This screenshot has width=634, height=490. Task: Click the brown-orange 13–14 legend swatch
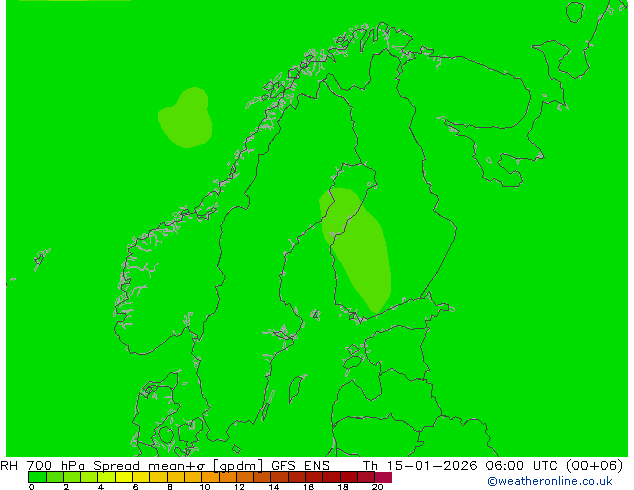(262, 477)
